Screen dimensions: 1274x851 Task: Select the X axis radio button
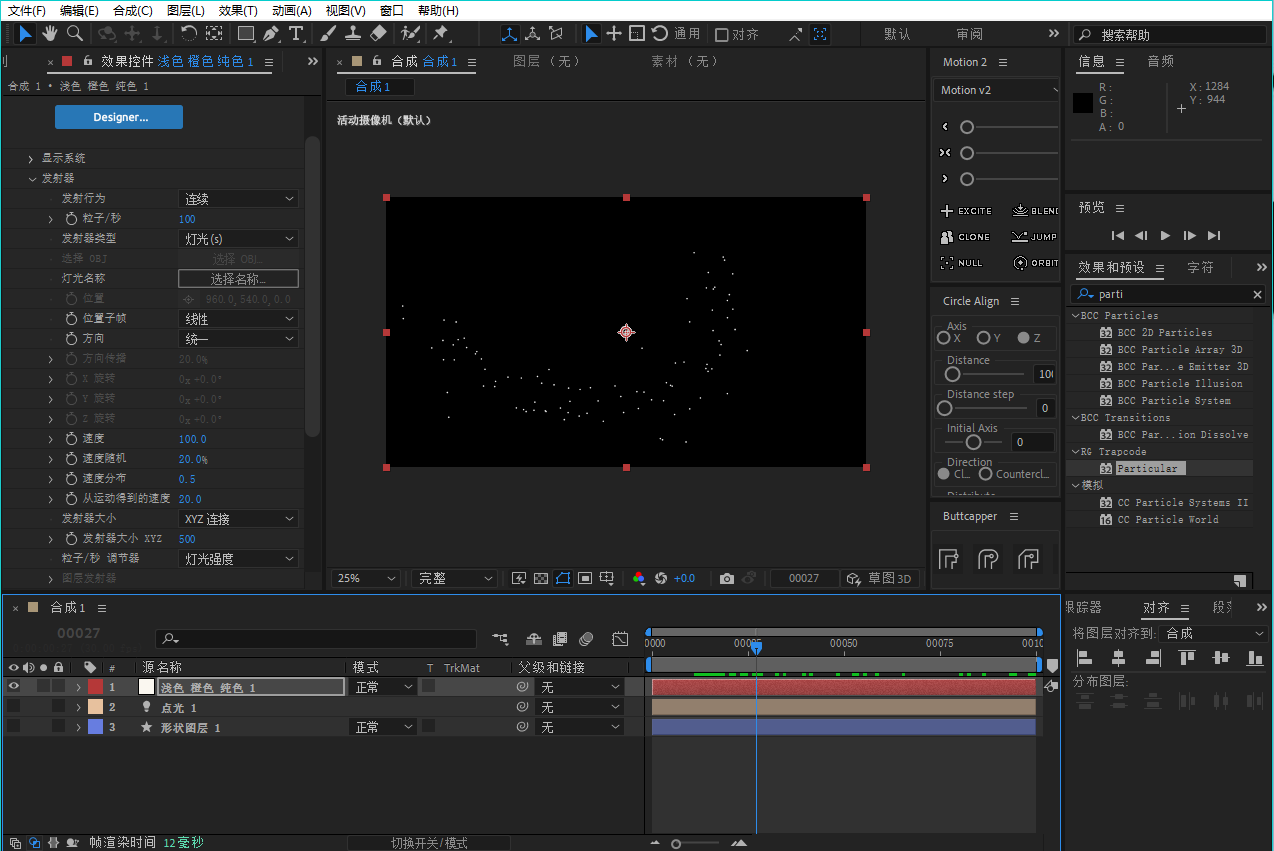coord(943,338)
